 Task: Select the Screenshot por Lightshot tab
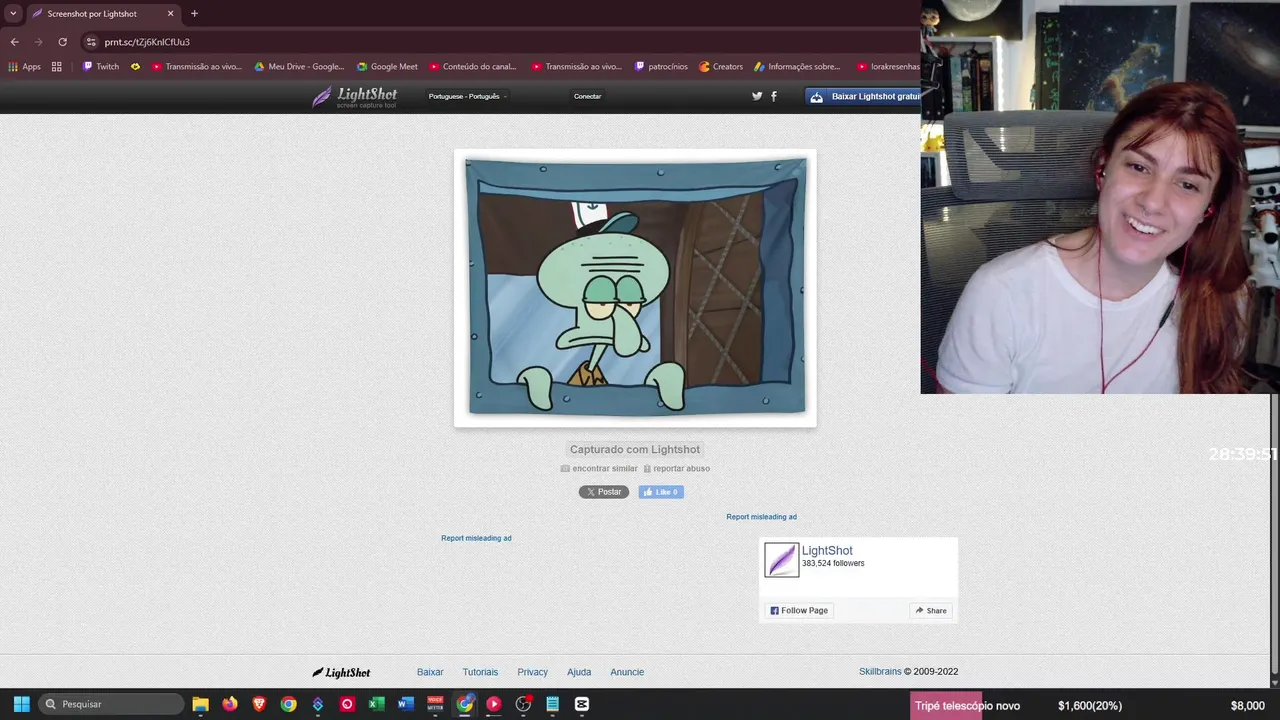tap(103, 14)
